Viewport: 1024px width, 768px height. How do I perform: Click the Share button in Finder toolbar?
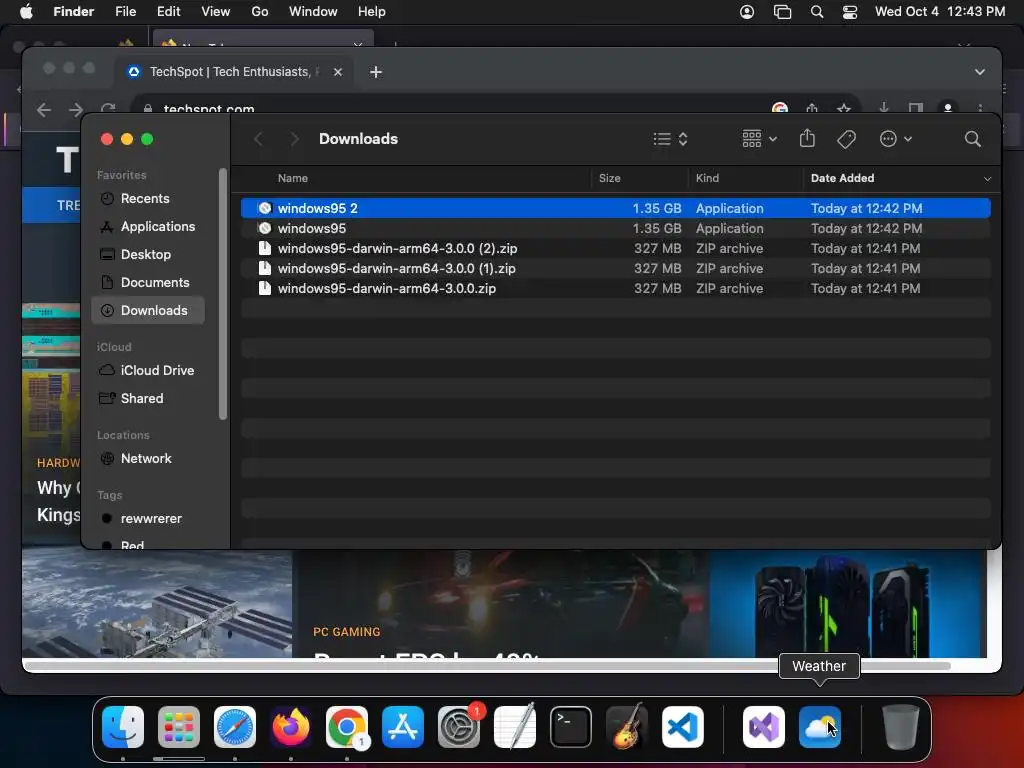tap(807, 138)
